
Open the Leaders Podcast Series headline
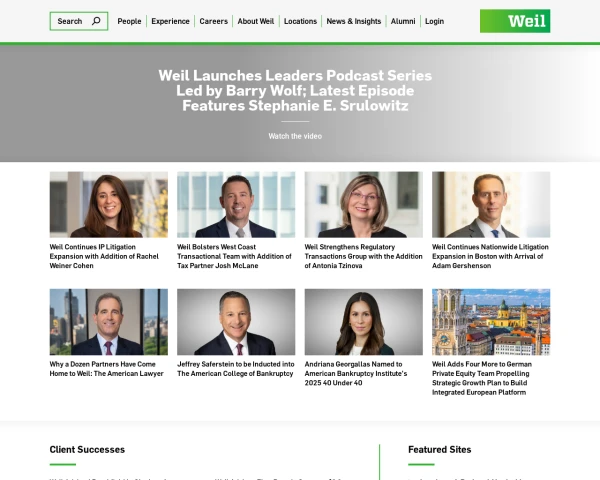click(295, 91)
